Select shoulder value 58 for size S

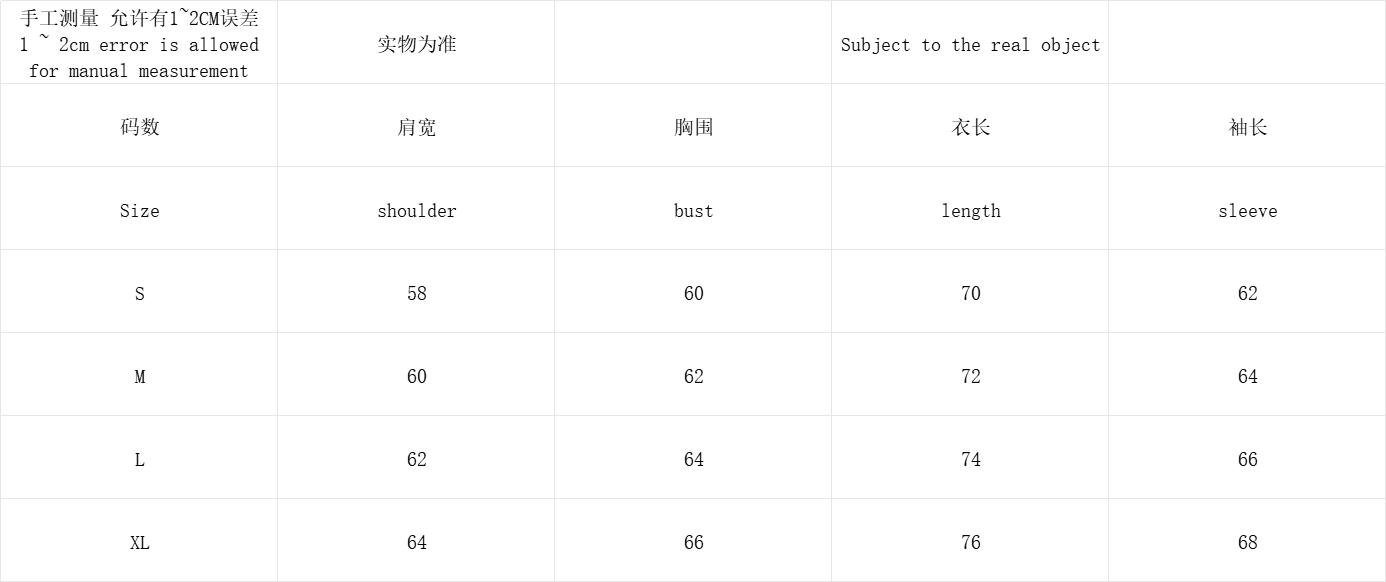click(416, 293)
